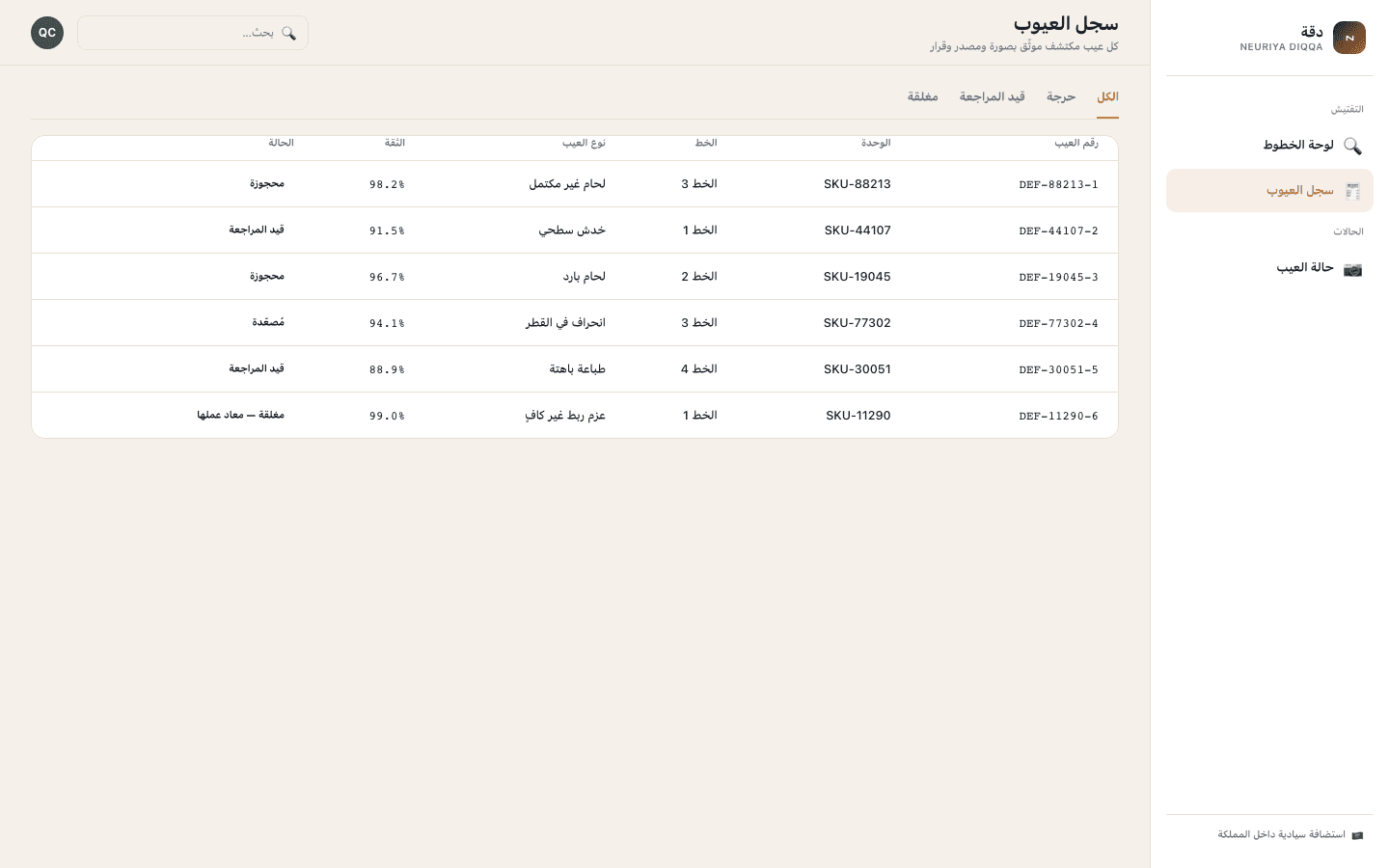Click the مُصعّدة status

pyautogui.click(x=268, y=323)
